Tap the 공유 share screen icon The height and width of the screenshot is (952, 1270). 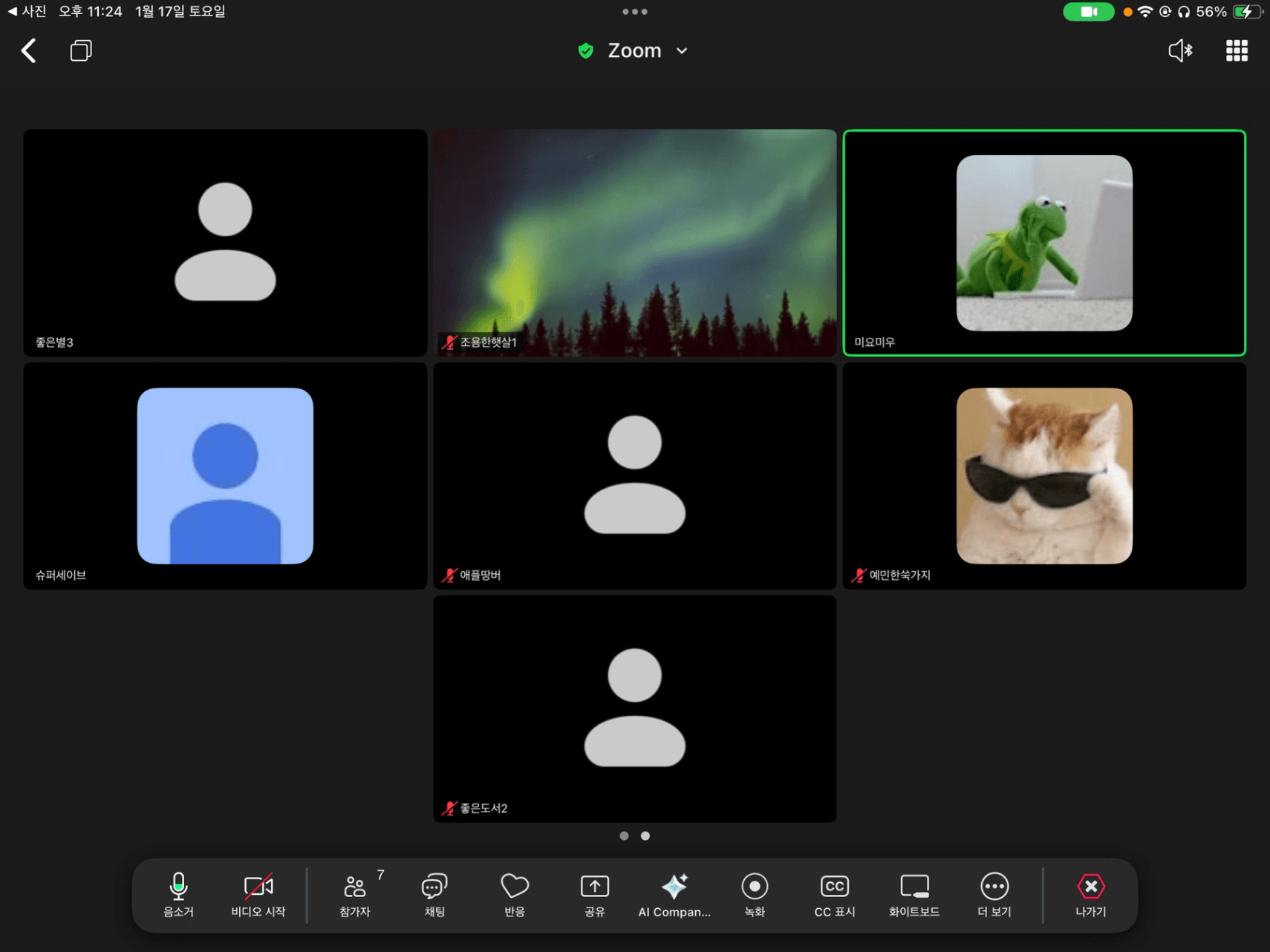click(x=594, y=894)
